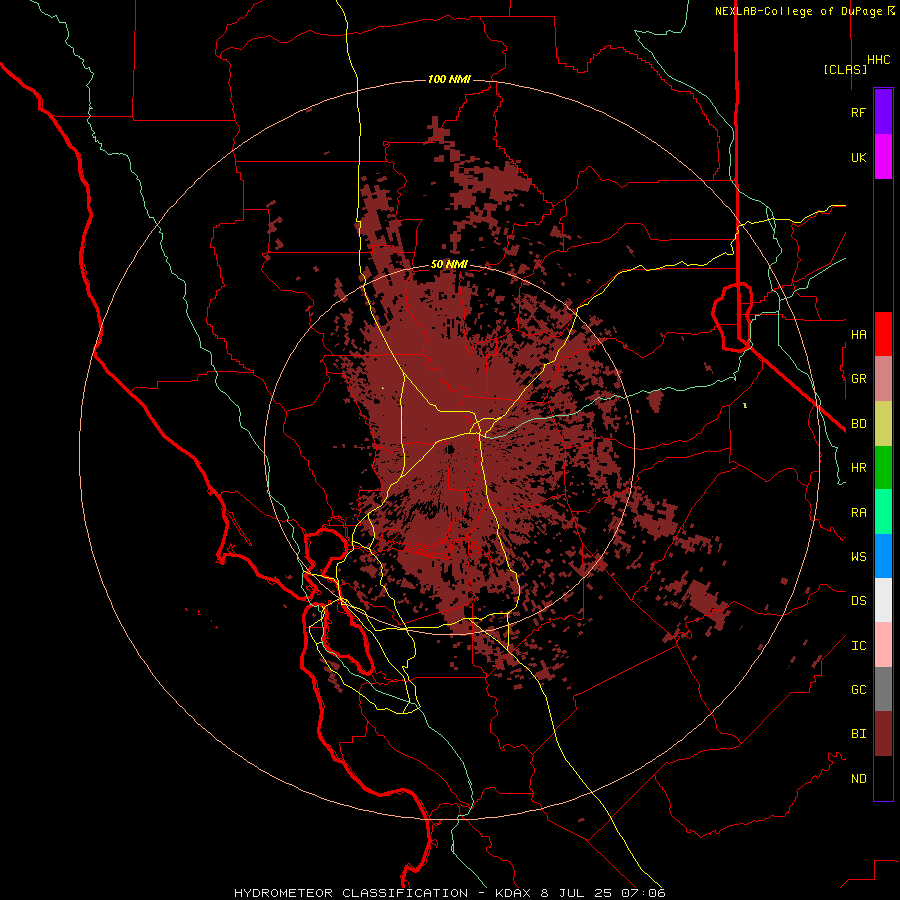The width and height of the screenshot is (900, 900).
Task: Click the IC legend label
Action: [858, 646]
